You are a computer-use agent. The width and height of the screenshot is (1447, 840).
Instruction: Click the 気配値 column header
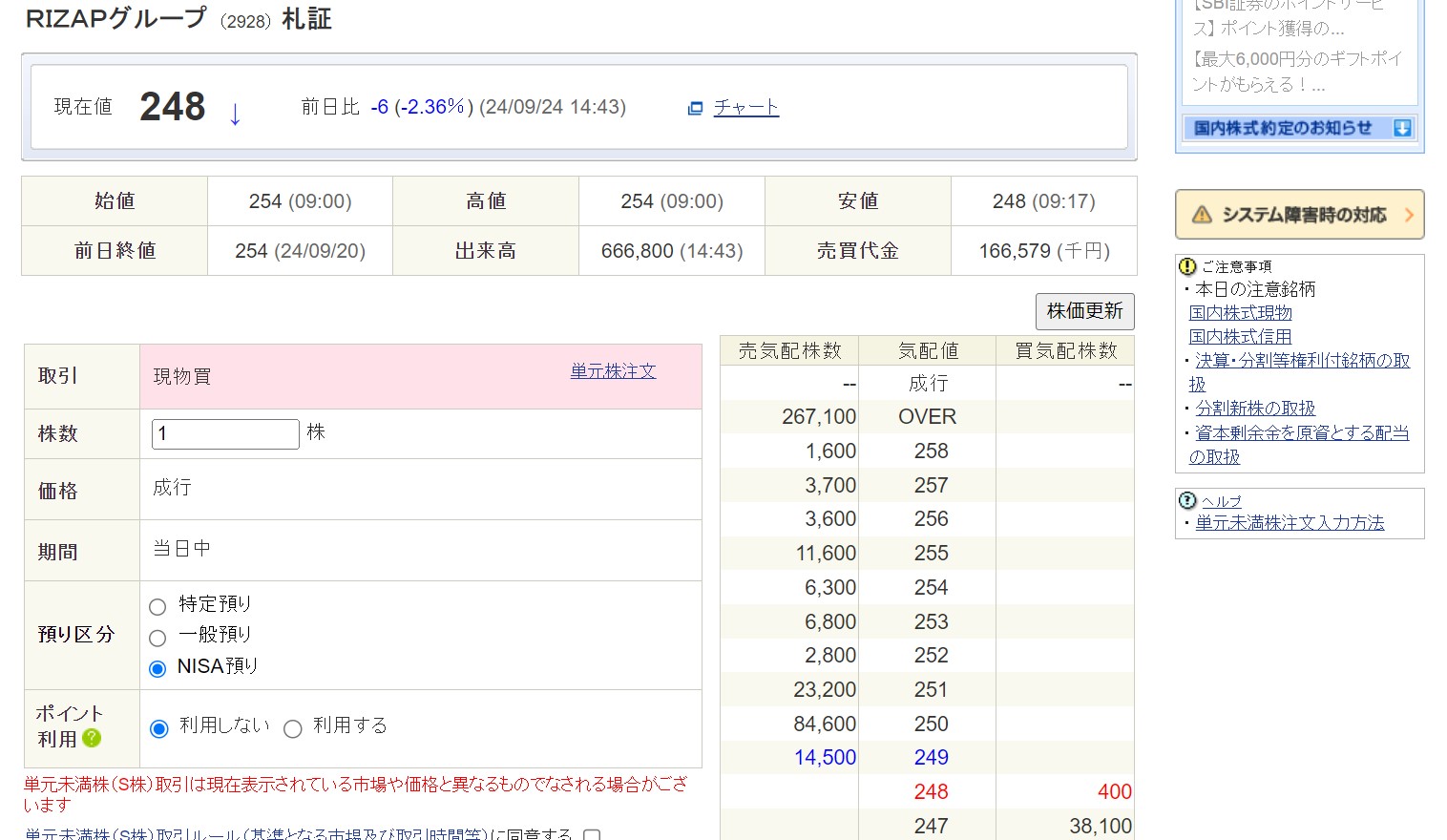[x=928, y=351]
